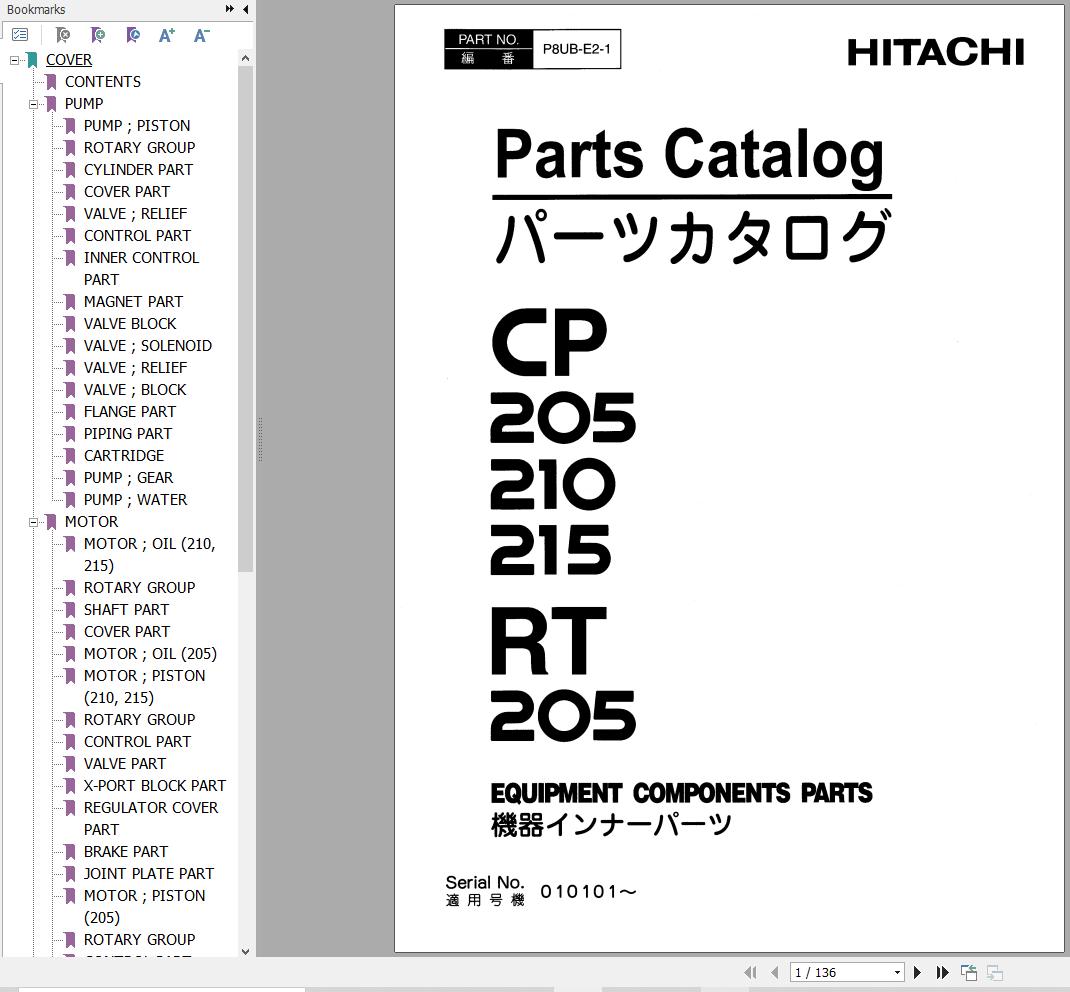Open the PUMP ; WATER bookmark

135,499
